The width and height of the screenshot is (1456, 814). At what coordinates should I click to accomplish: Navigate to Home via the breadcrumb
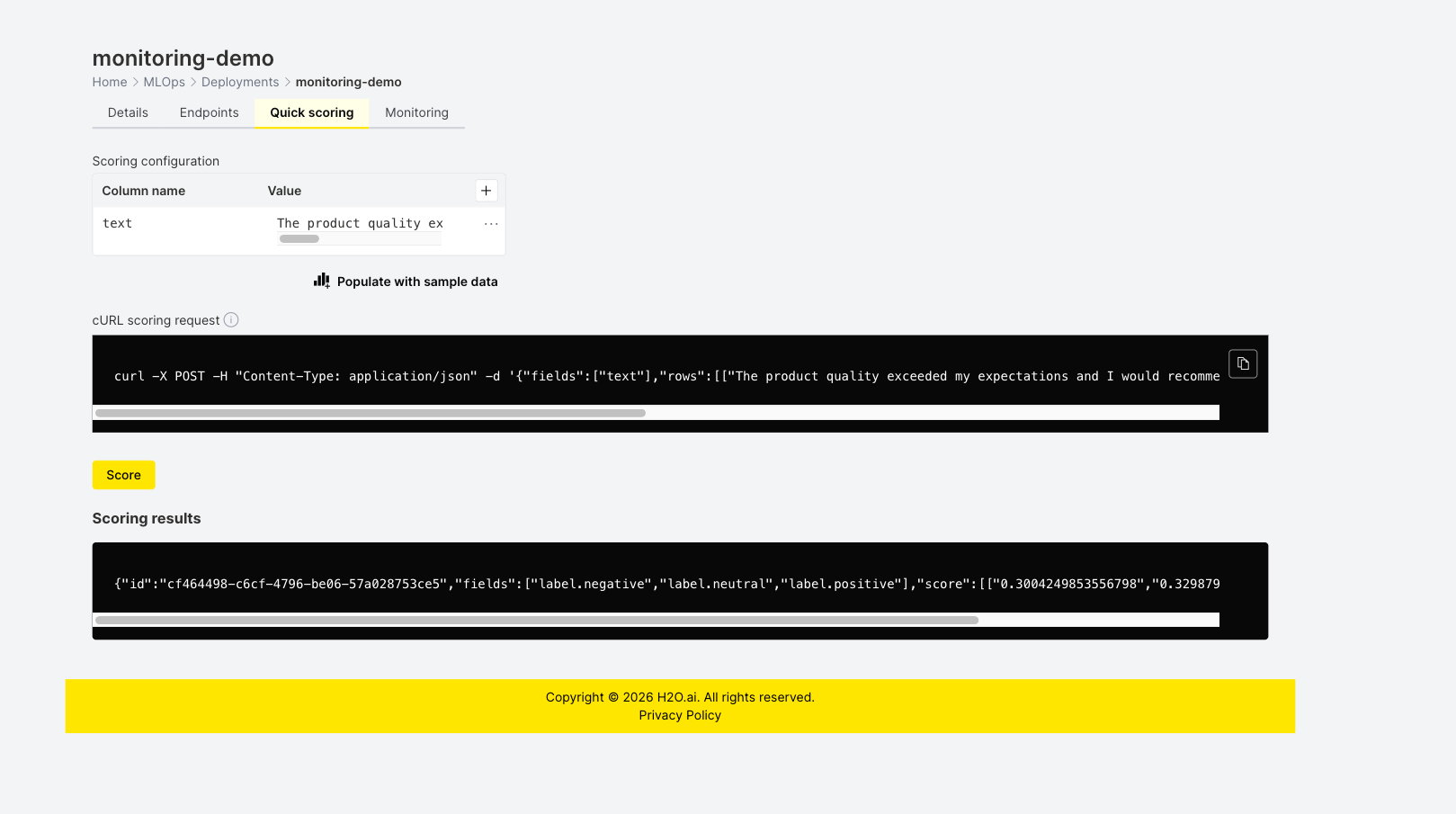(109, 82)
